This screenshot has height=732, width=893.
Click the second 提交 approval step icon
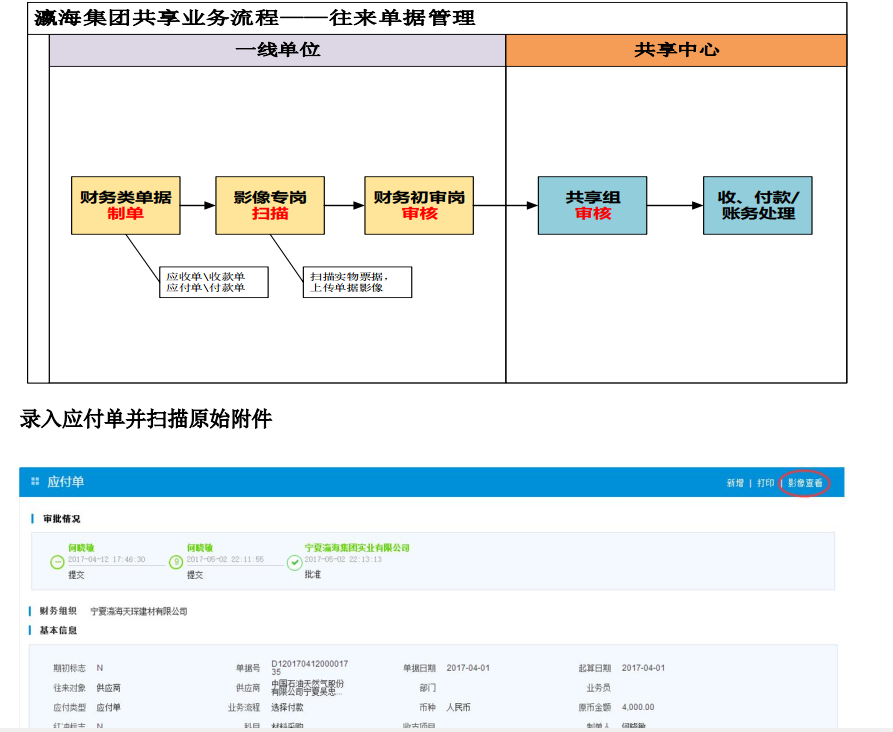point(176,563)
